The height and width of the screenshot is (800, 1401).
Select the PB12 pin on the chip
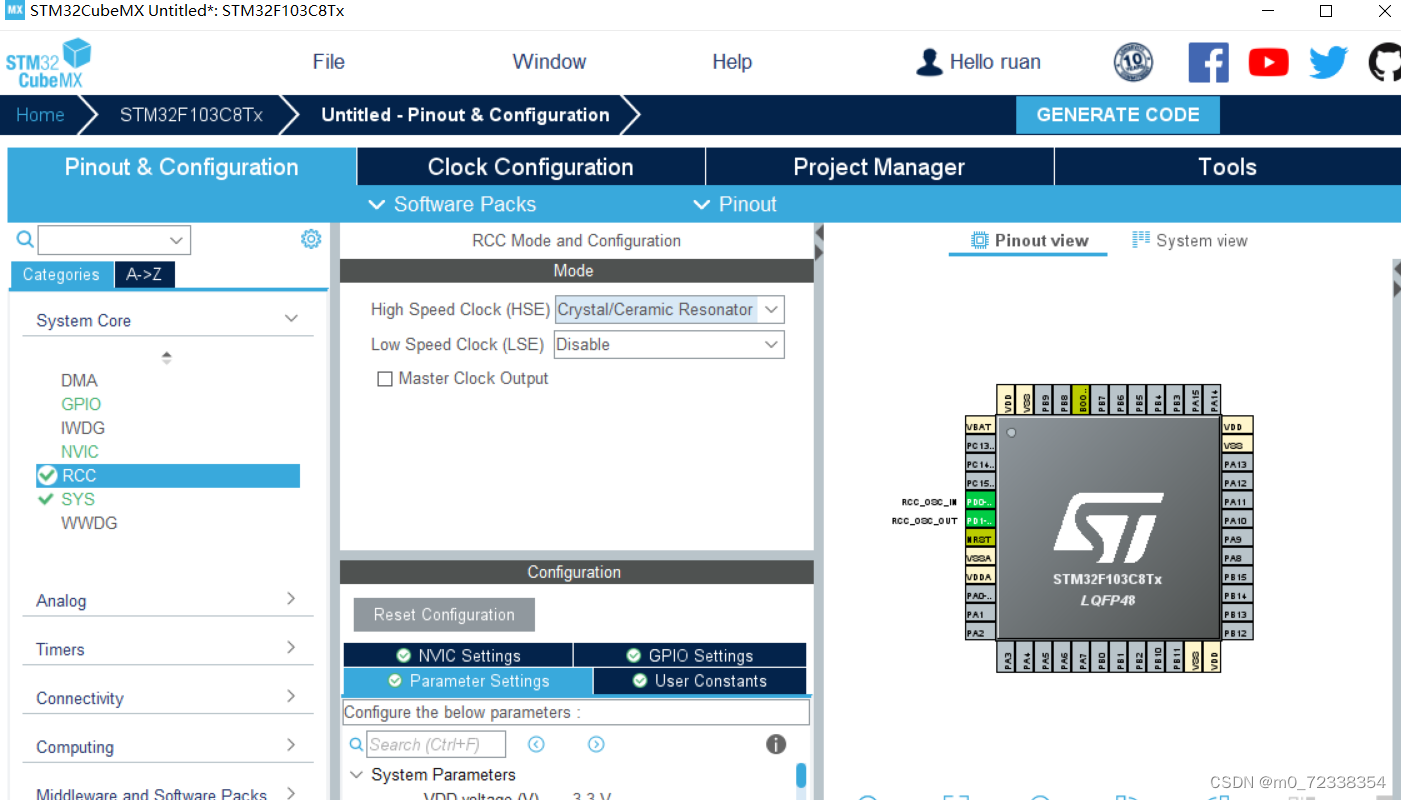pyautogui.click(x=1237, y=633)
